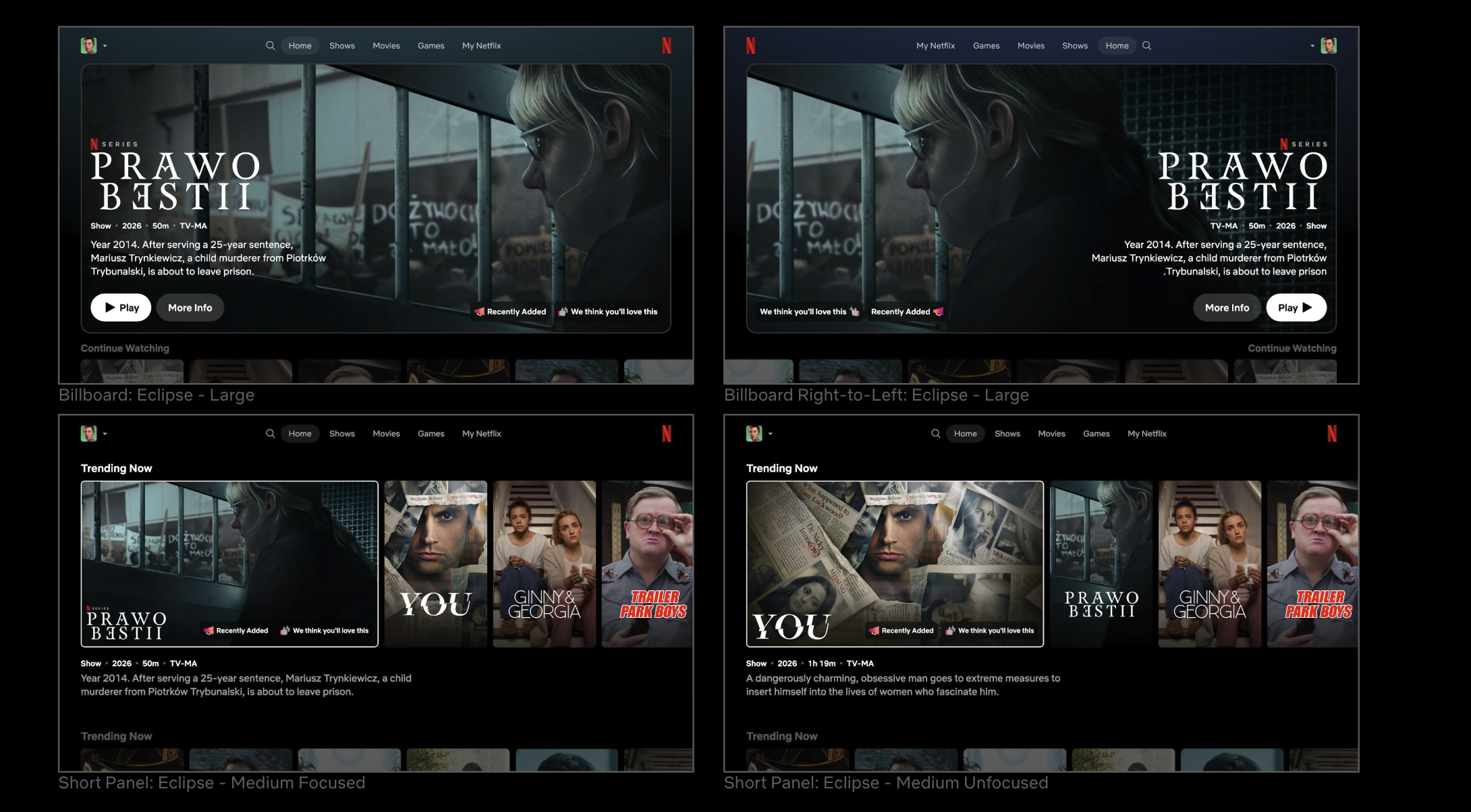This screenshot has width=1471, height=812.
Task: Click Recently Added badge in Billboard Eclipse Large panel
Action: pyautogui.click(x=510, y=312)
